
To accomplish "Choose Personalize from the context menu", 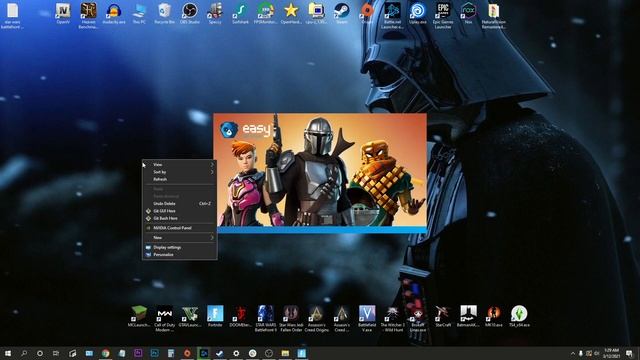I will pyautogui.click(x=180, y=255).
